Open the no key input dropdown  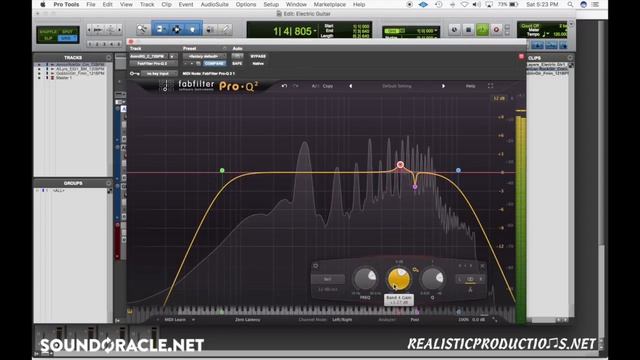tap(160, 73)
